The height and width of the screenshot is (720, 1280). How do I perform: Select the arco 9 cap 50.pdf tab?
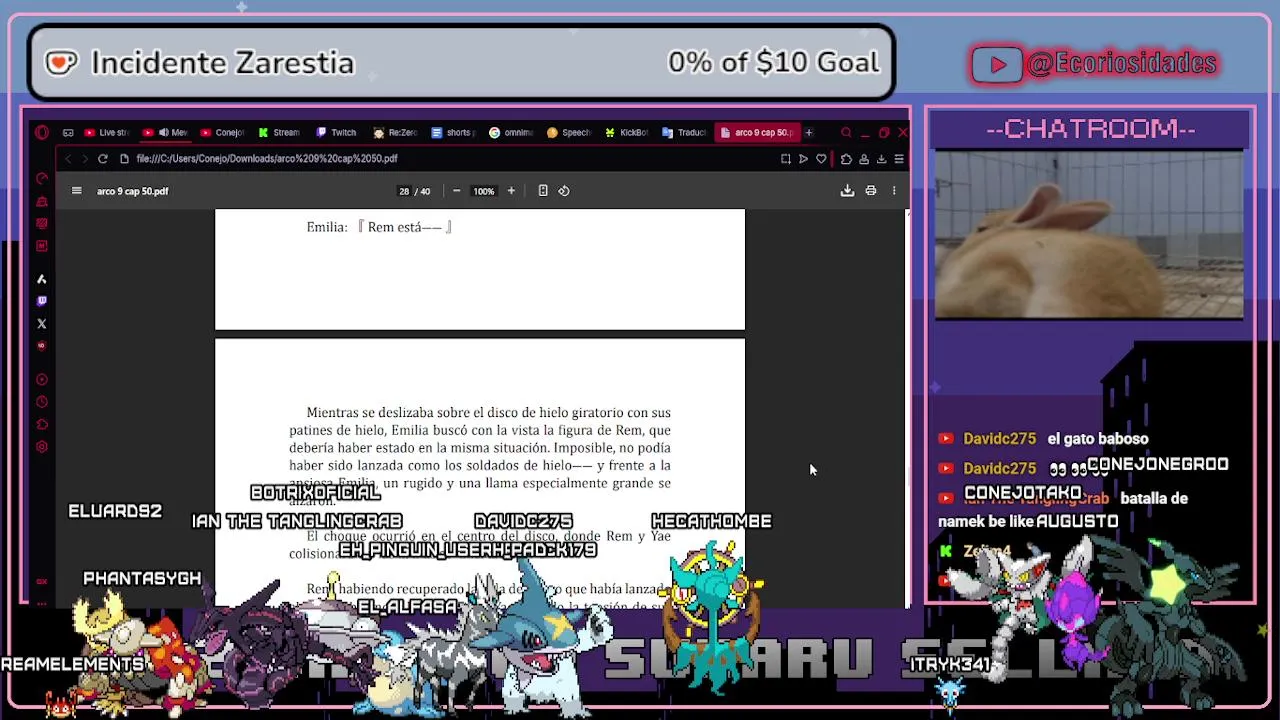757,132
